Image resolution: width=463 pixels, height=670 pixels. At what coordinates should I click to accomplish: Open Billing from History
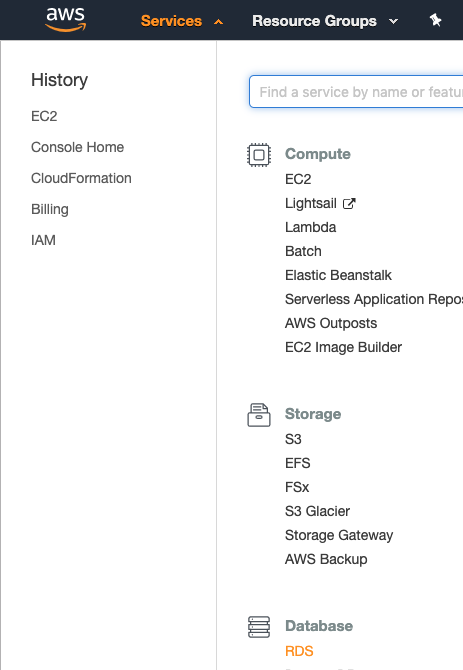[50, 209]
